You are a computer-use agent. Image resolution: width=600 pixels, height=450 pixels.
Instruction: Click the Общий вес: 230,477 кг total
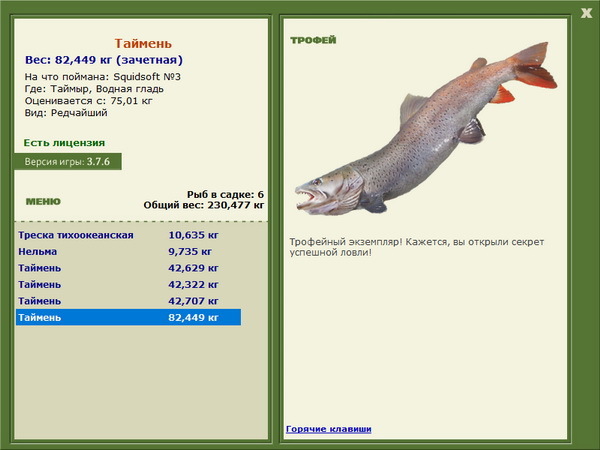click(204, 205)
